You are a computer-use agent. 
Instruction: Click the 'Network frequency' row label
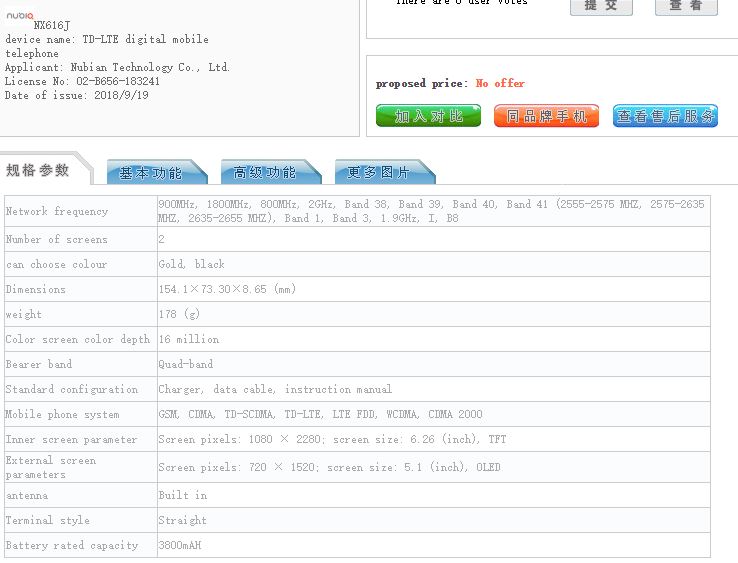coord(57,211)
